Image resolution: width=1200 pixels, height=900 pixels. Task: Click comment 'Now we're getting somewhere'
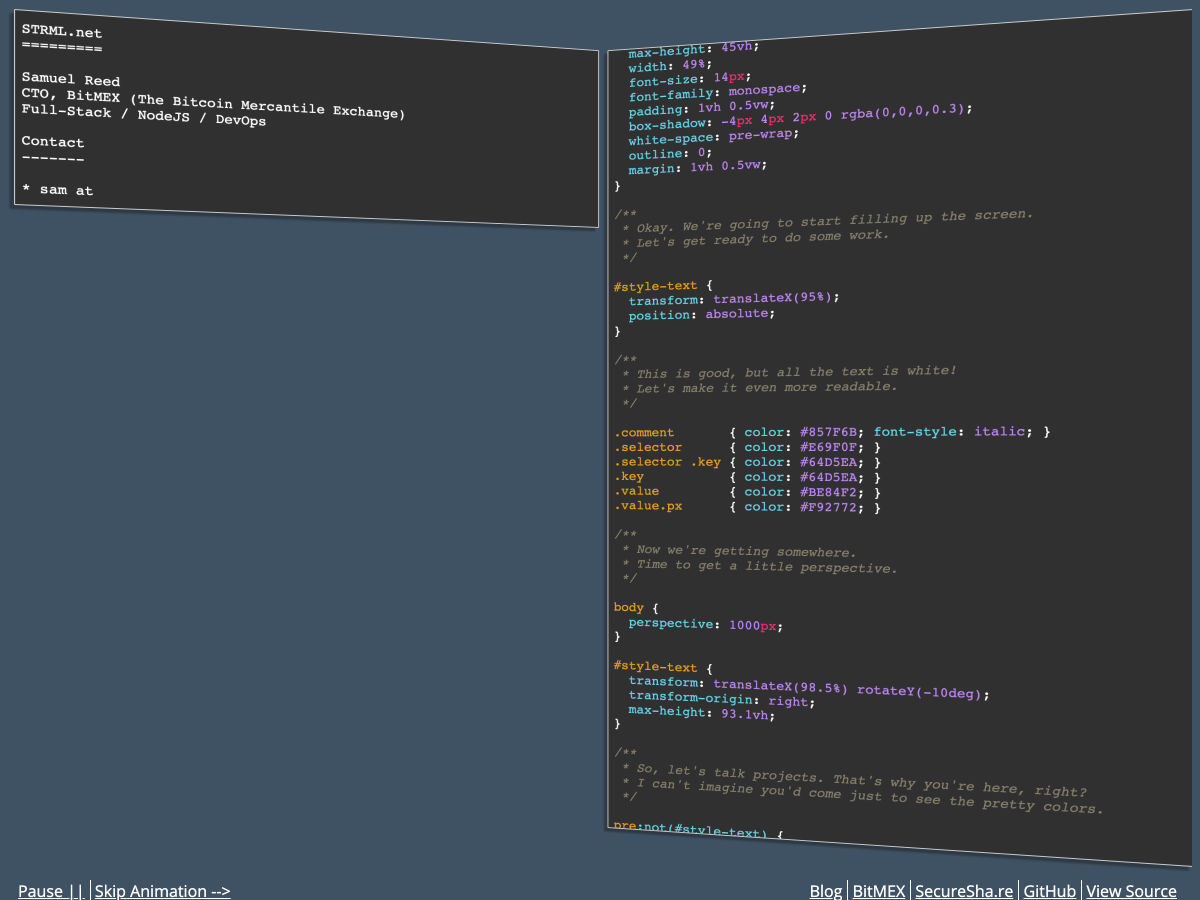pyautogui.click(x=746, y=552)
